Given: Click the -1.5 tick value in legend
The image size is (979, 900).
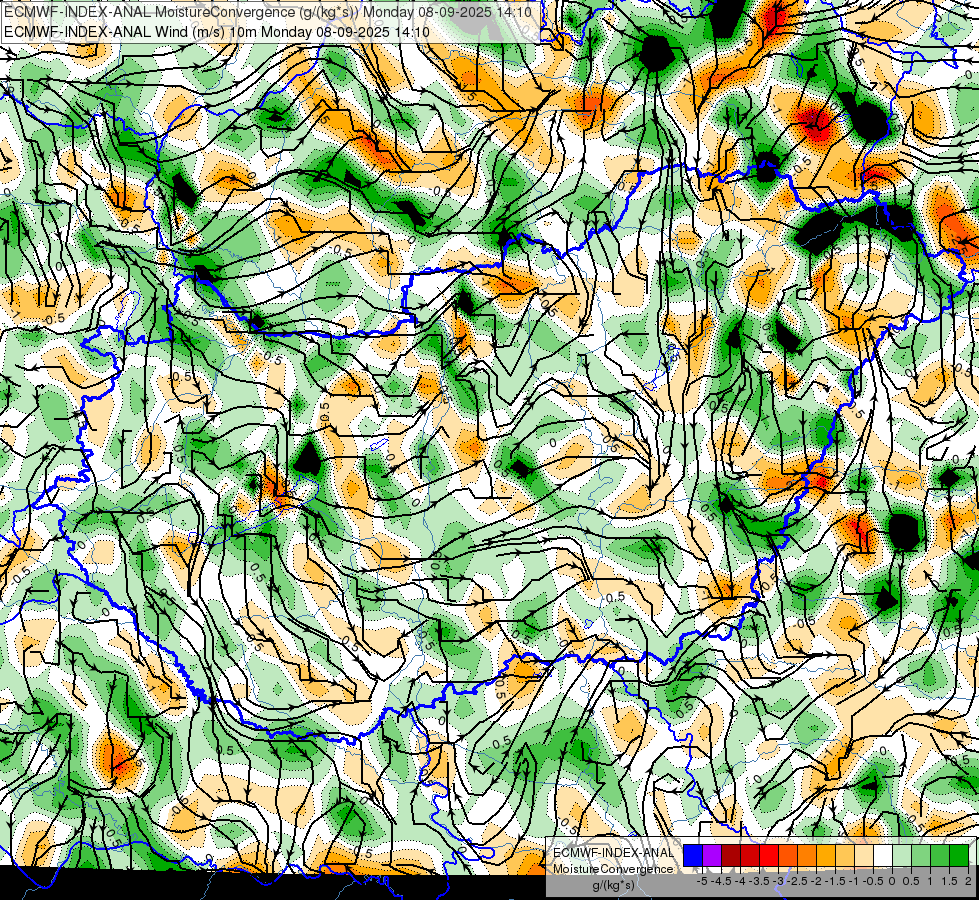Looking at the screenshot, I should point(835,881).
